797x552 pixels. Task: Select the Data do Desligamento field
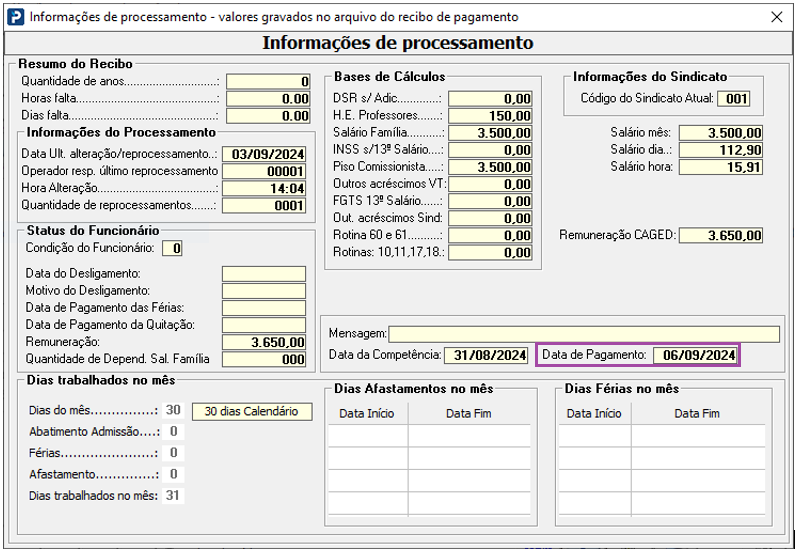(x=264, y=274)
